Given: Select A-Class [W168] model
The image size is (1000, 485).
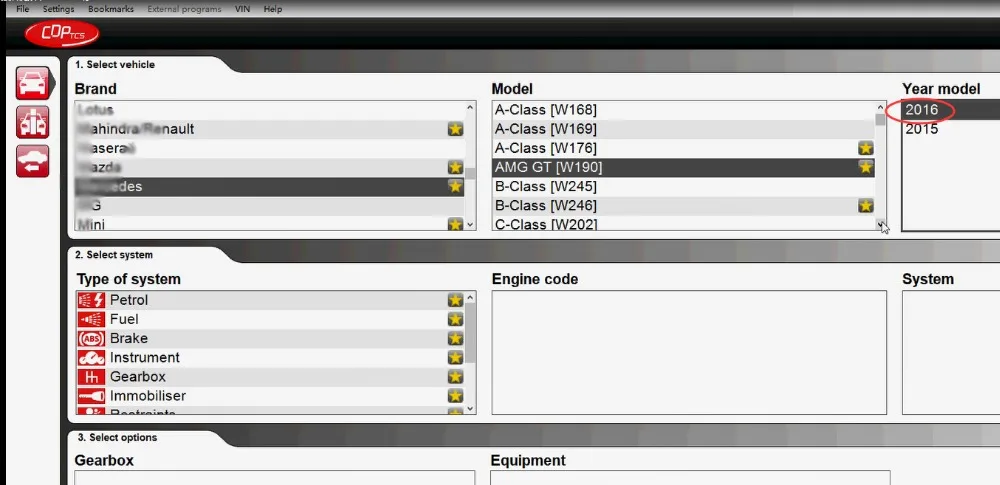Looking at the screenshot, I should (x=684, y=110).
